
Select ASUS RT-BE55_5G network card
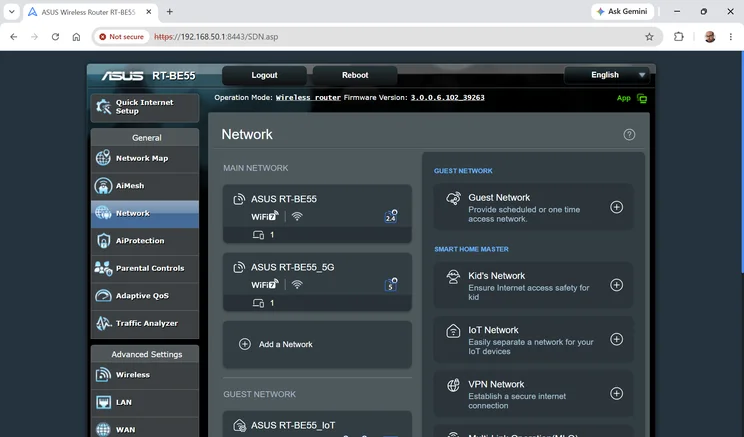coord(317,282)
